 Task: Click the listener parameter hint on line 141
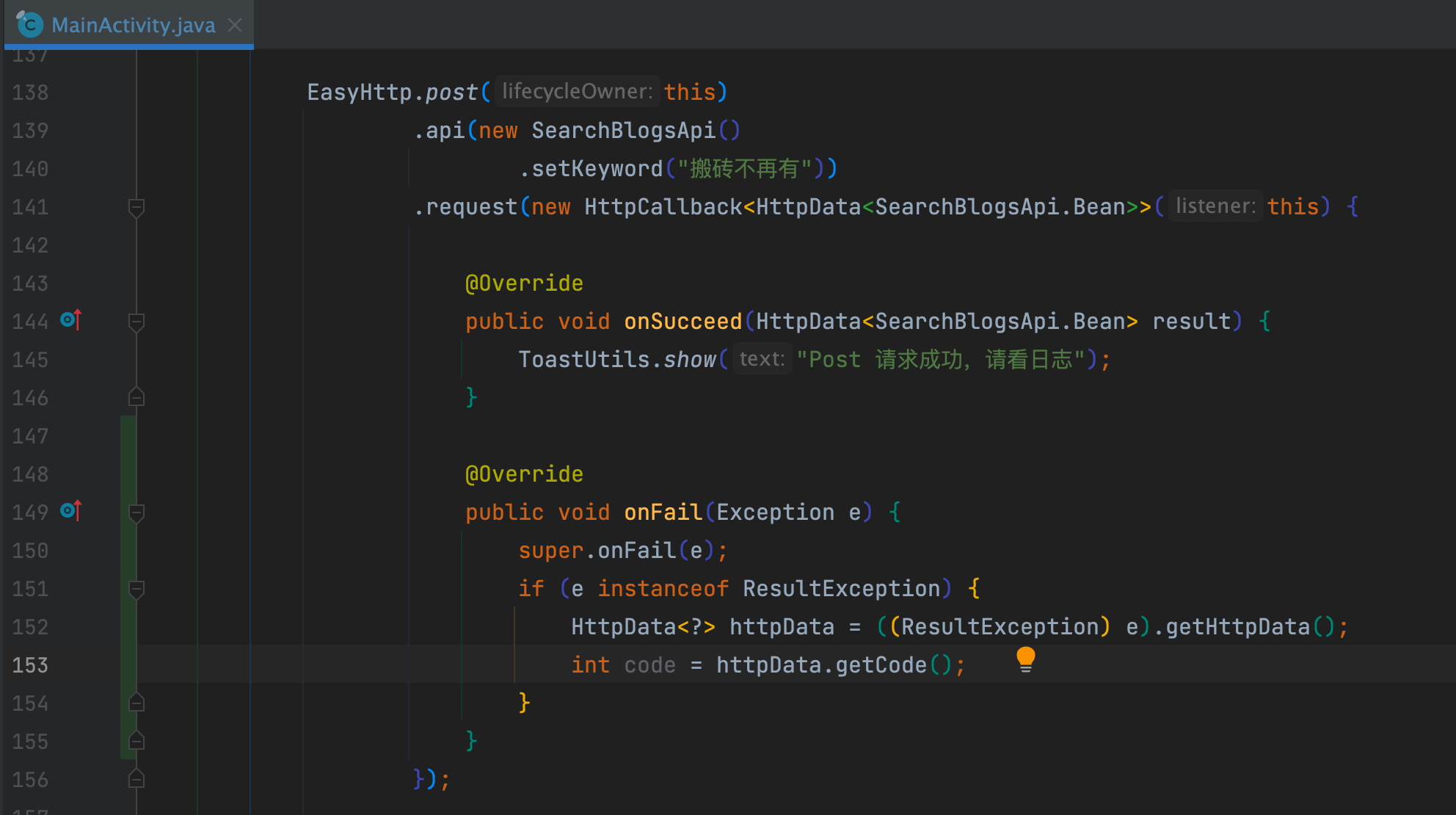click(1215, 206)
